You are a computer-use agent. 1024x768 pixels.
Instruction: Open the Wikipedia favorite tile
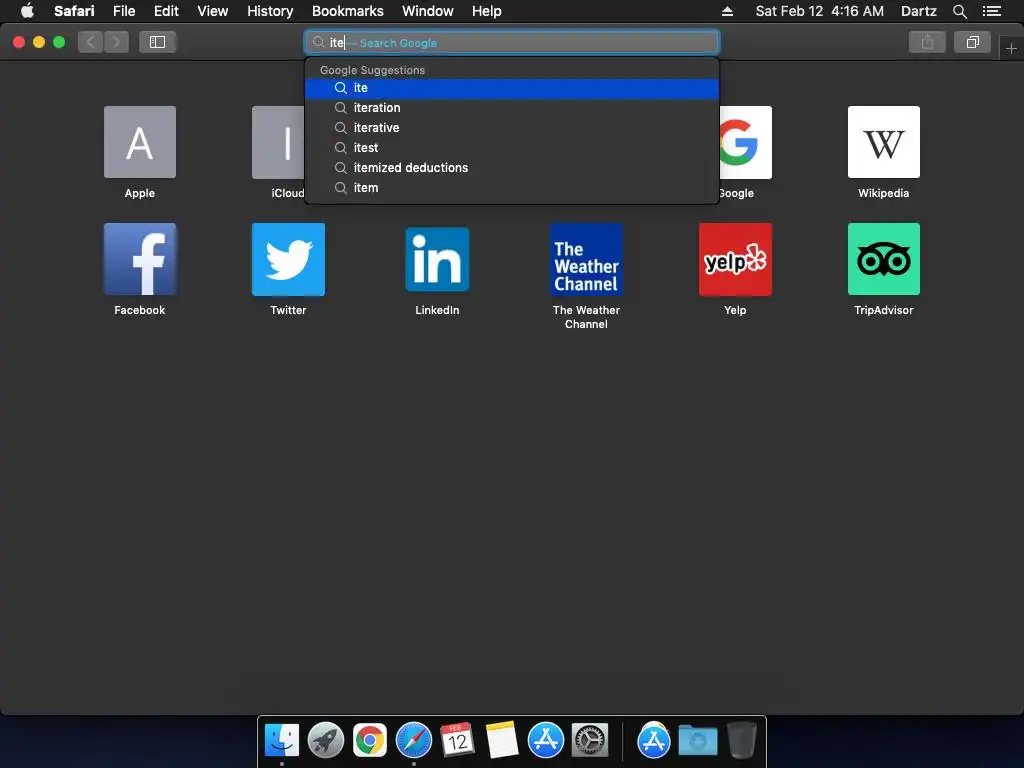tap(884, 142)
